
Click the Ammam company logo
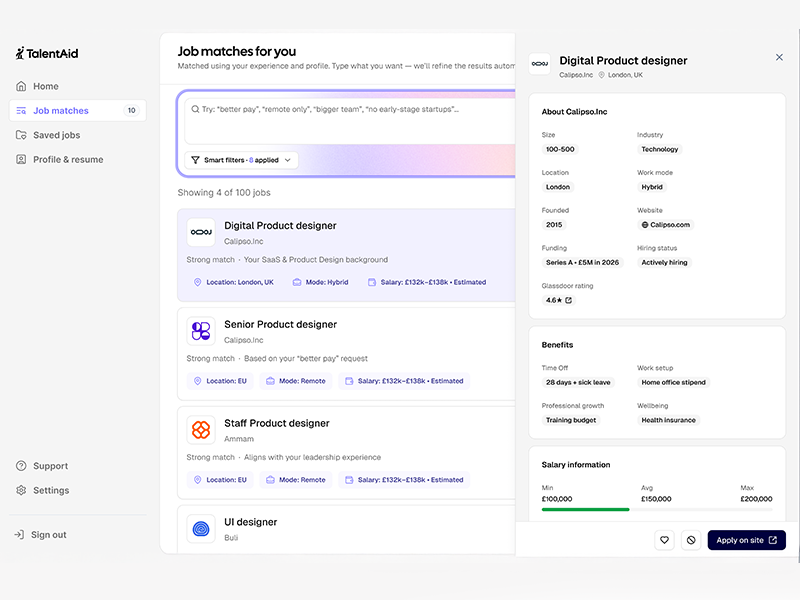pos(201,431)
